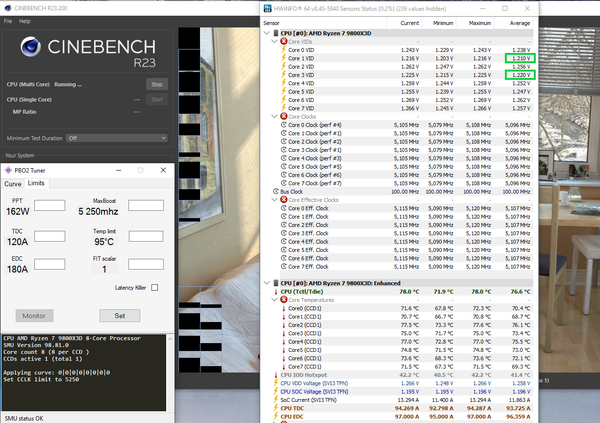This screenshot has width=600, height=423.
Task: Select the Core 3 Eff. Clock row
Action: click(406, 233)
